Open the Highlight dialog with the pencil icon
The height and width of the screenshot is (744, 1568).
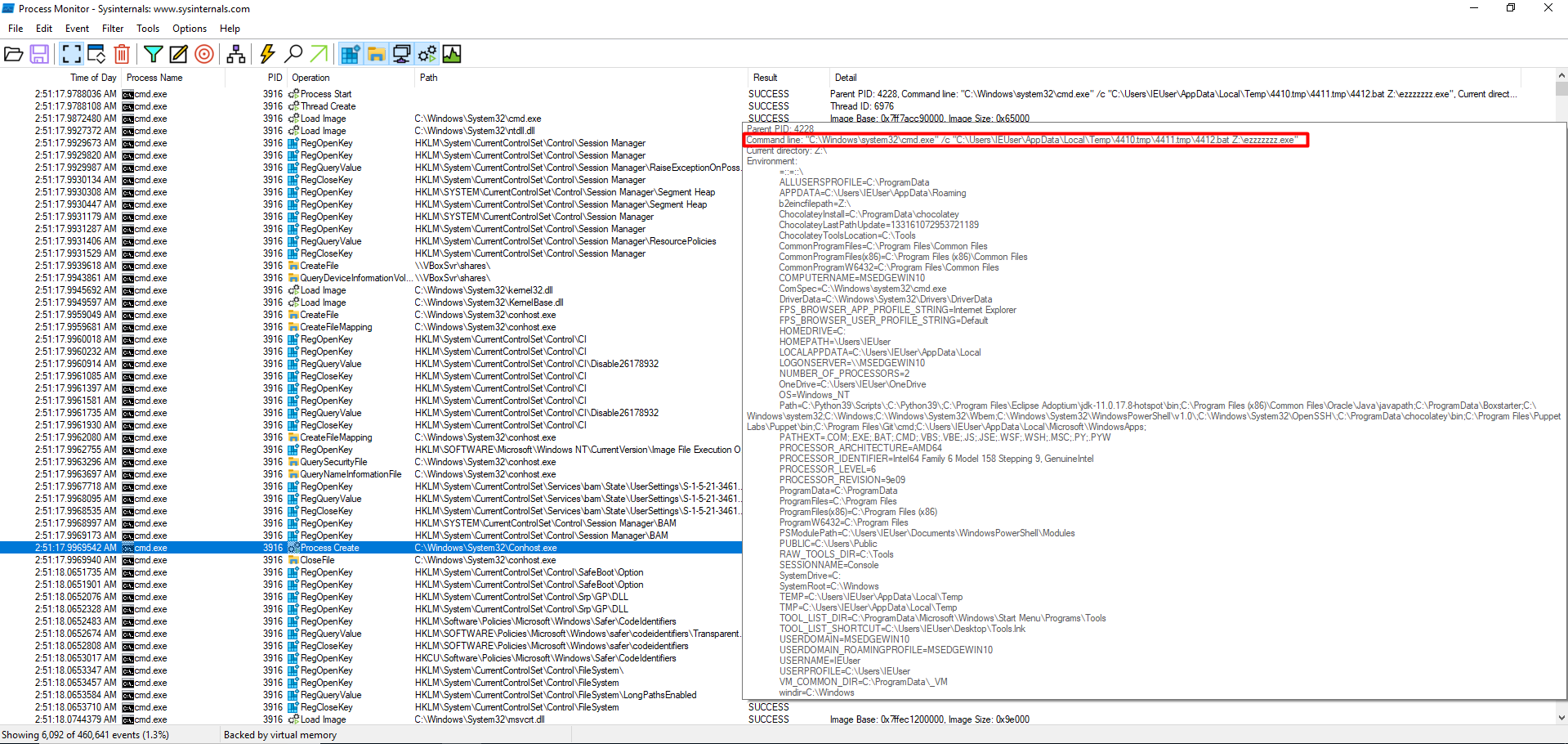pos(178,54)
